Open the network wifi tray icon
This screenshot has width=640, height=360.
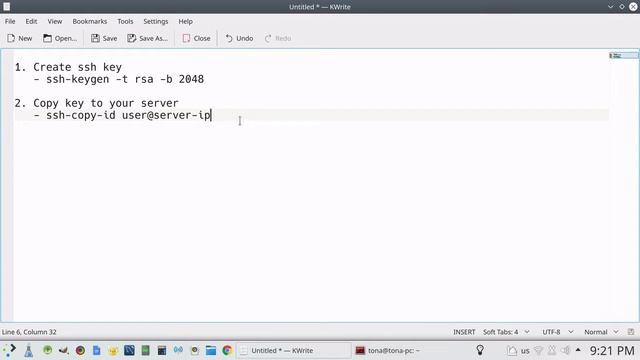coord(538,350)
